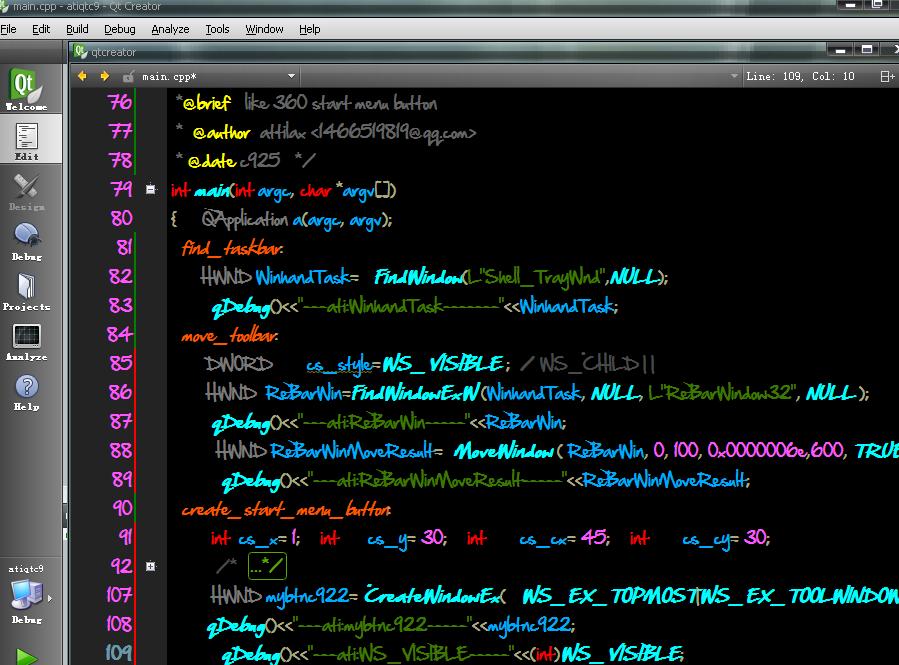Click WS_VISIBLE on line 85
This screenshot has height=665, width=899.
tap(443, 364)
